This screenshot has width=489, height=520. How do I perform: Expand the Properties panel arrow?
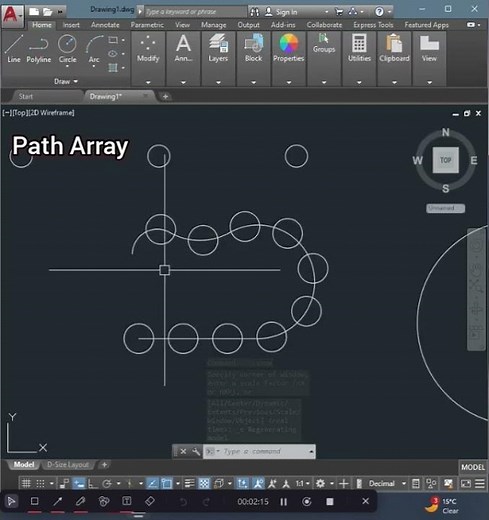tap(289, 82)
